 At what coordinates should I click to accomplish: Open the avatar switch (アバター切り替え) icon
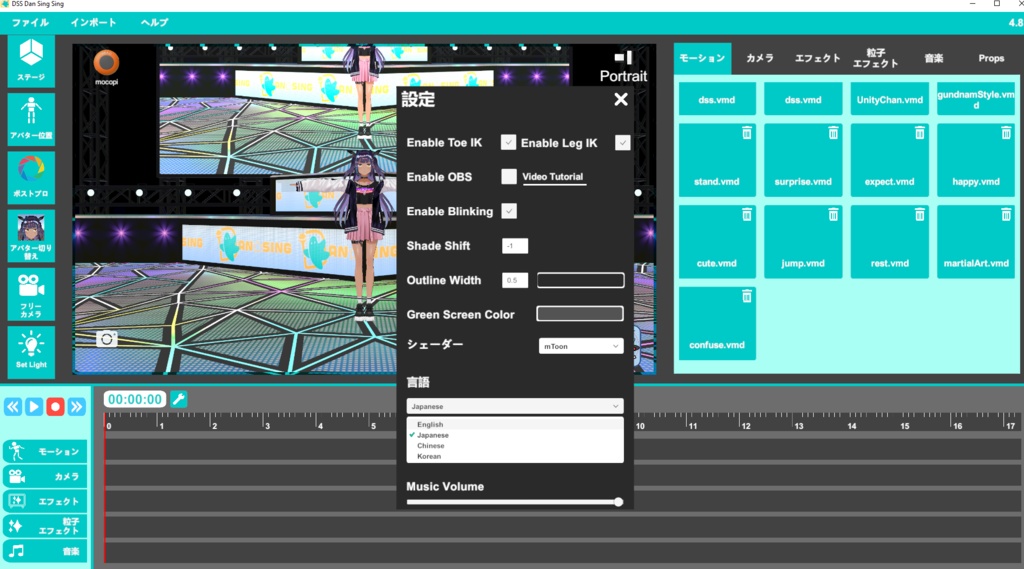(31, 236)
